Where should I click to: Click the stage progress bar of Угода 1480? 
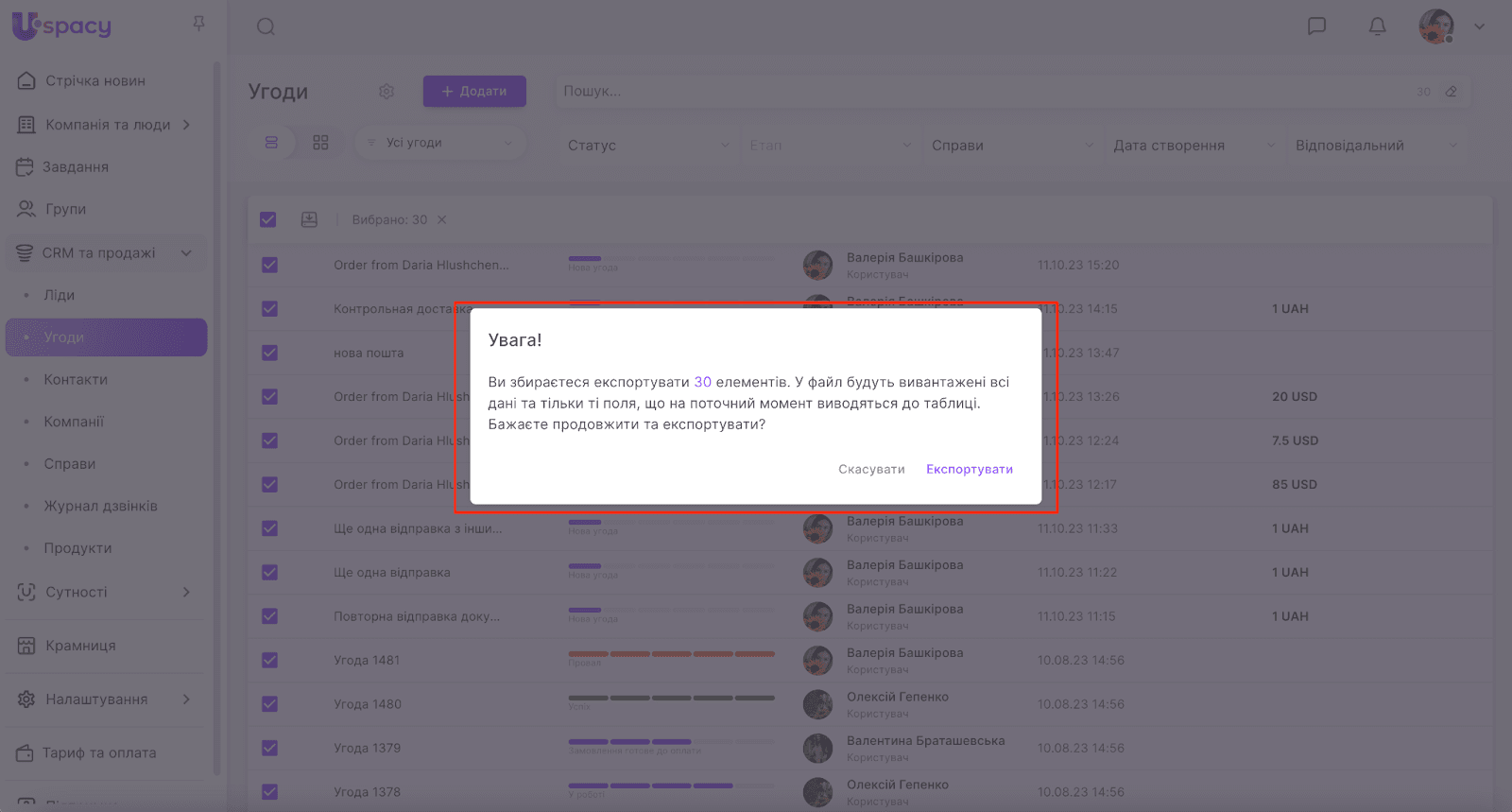coord(671,699)
